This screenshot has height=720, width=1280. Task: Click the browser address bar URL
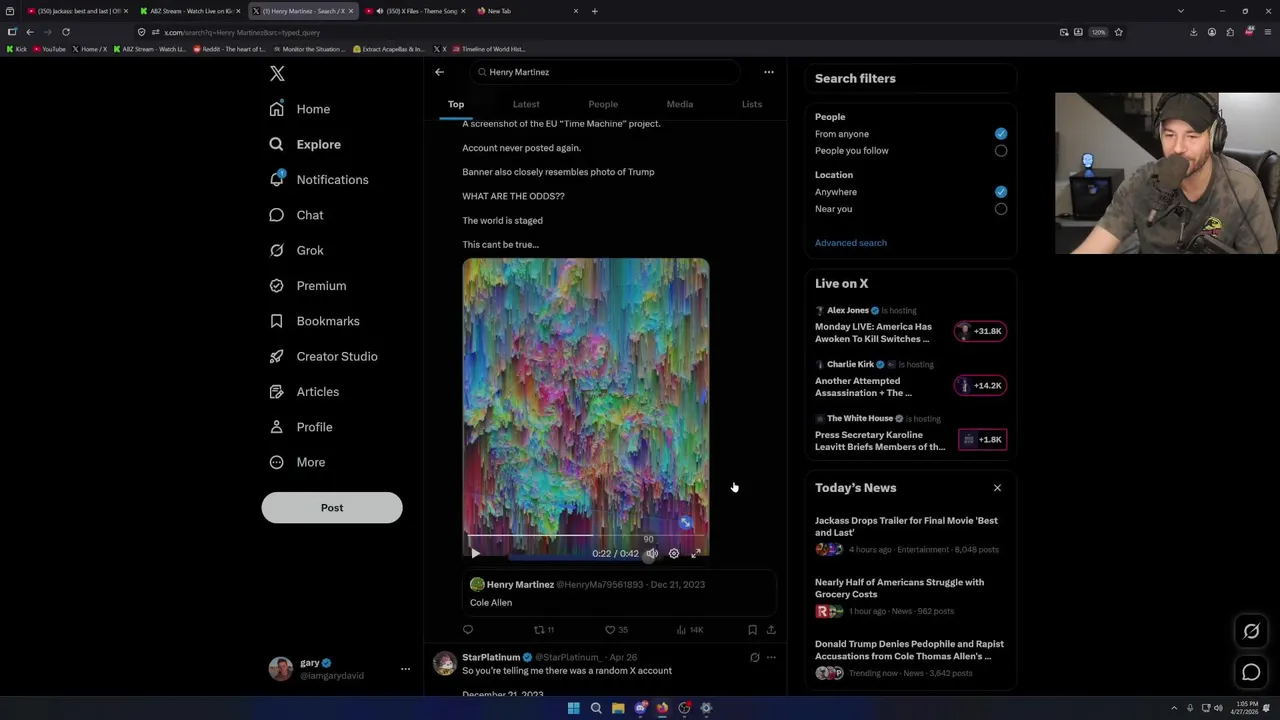coord(242,32)
